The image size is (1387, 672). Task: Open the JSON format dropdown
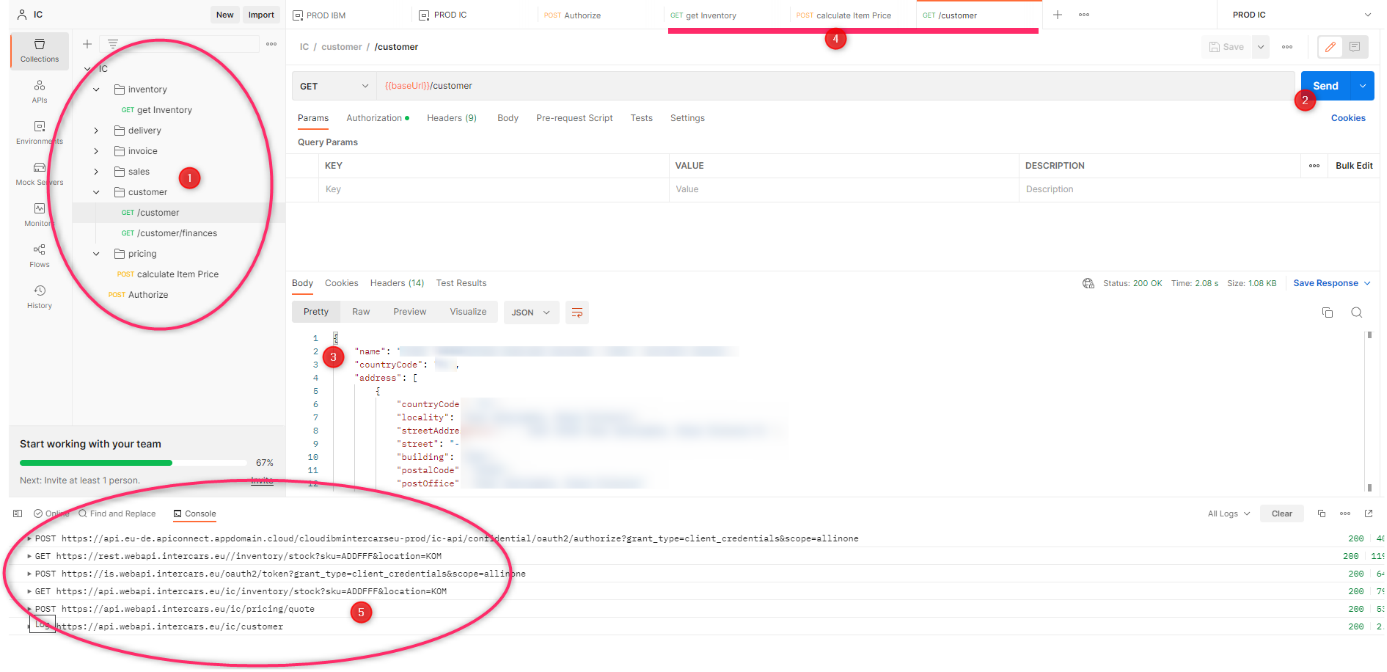tap(531, 313)
